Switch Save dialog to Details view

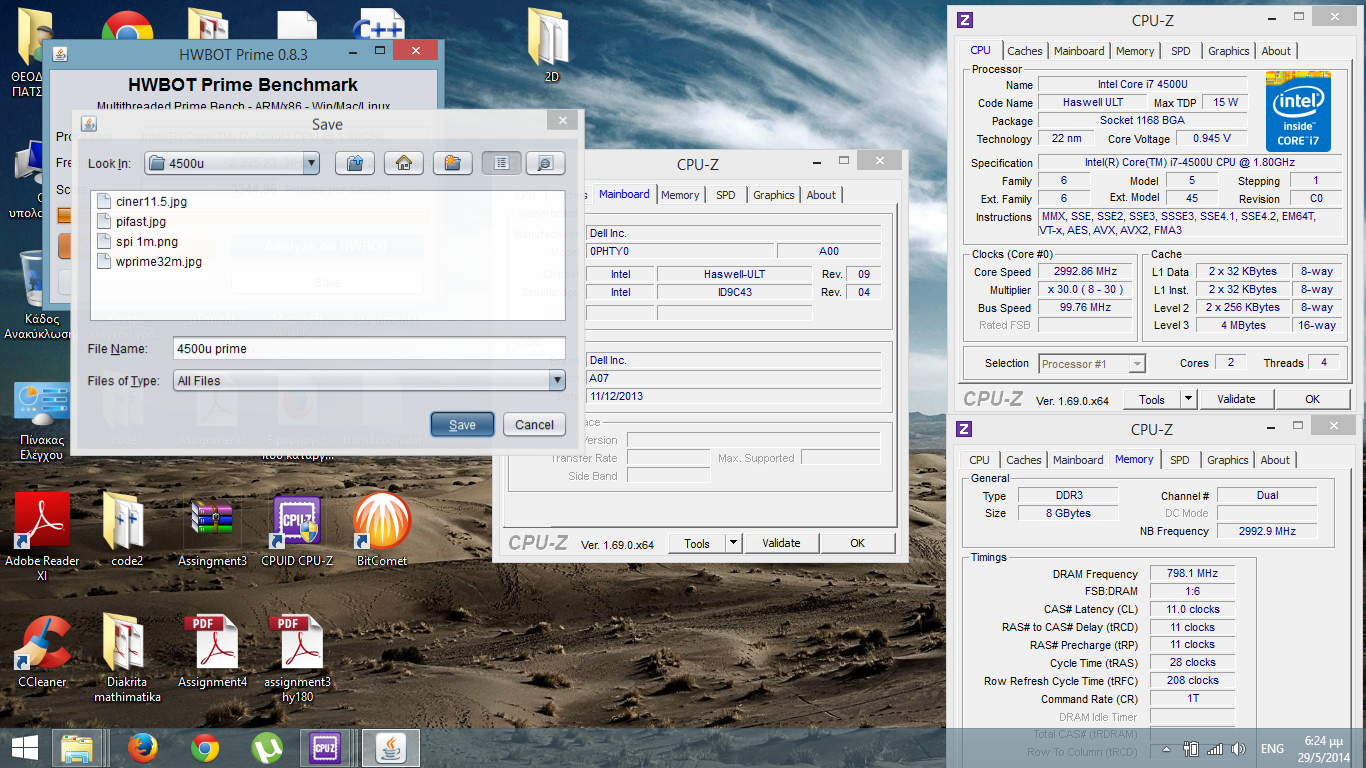pos(545,163)
